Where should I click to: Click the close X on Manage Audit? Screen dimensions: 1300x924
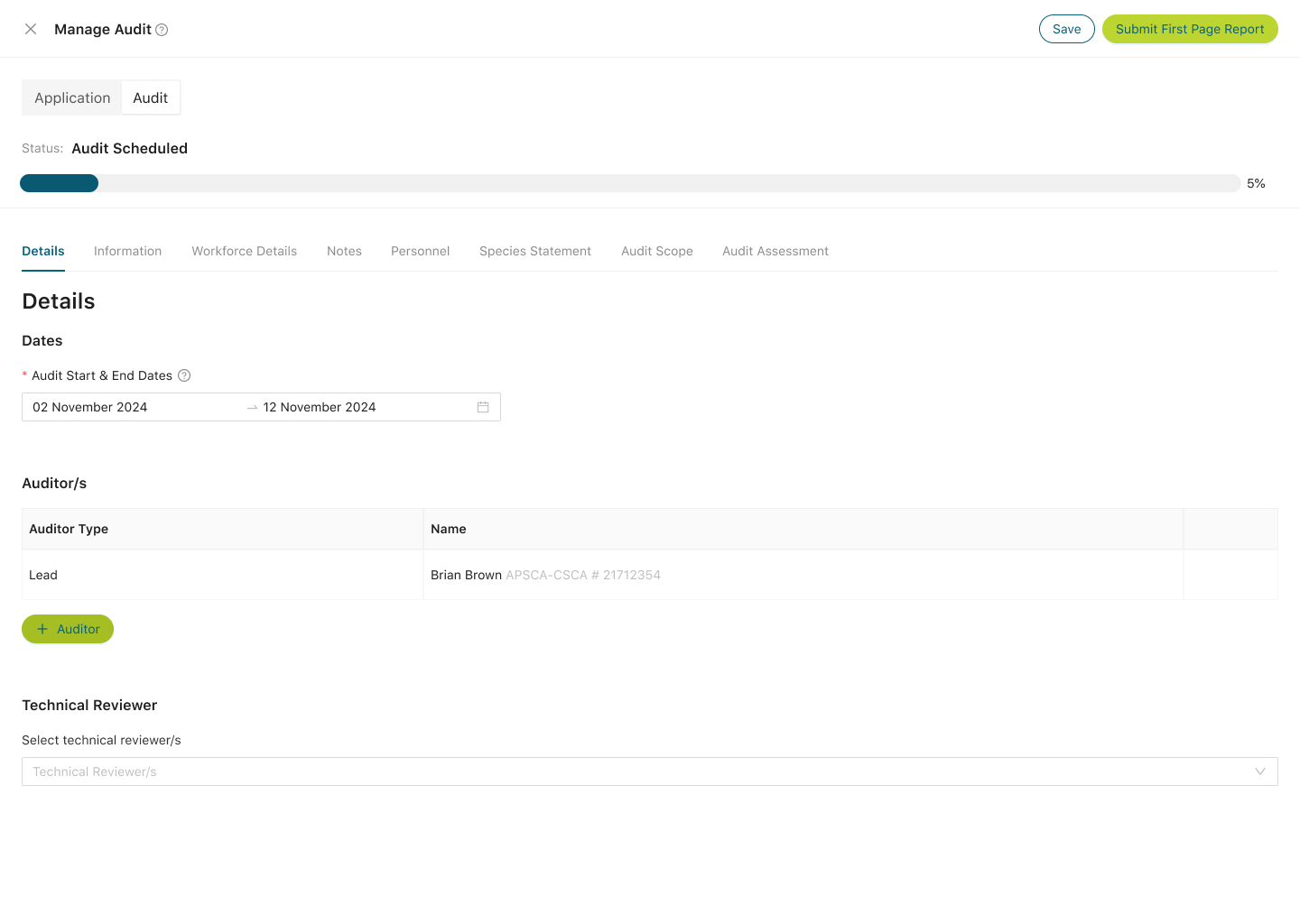pos(31,29)
